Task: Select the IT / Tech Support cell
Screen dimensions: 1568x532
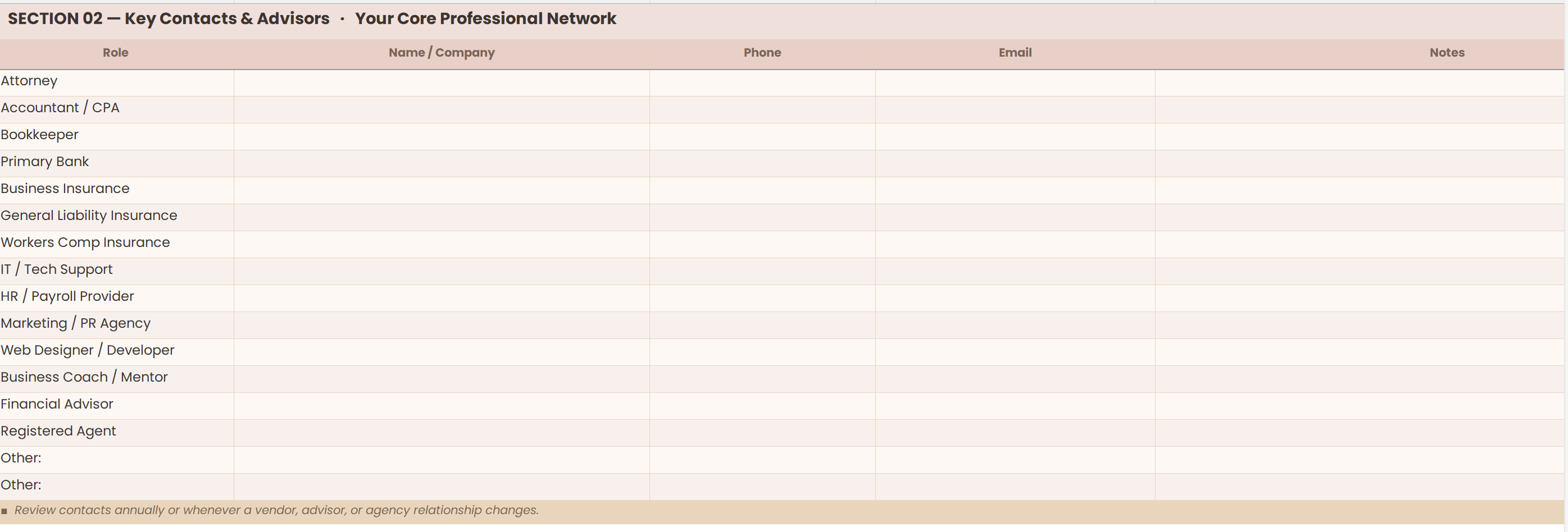Action: 117,271
